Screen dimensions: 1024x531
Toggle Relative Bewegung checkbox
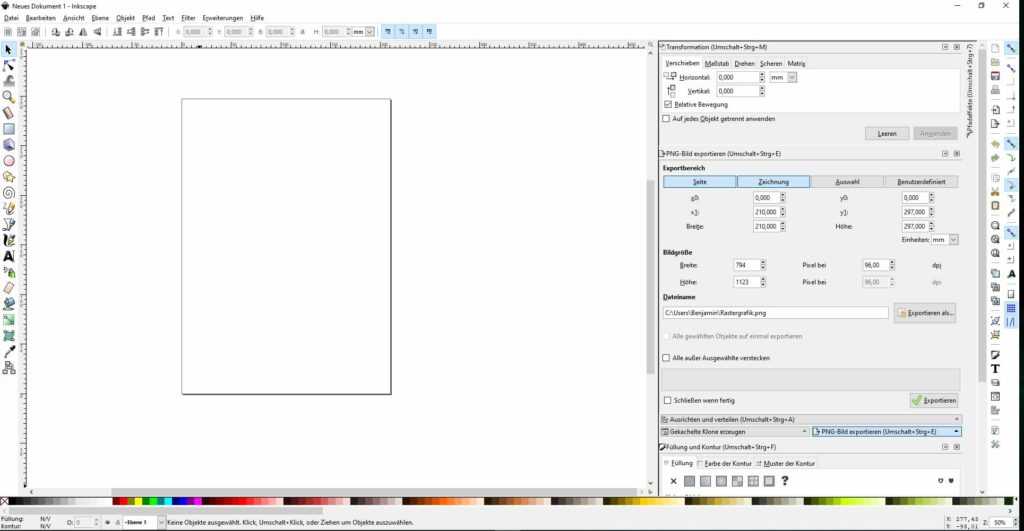click(x=667, y=105)
